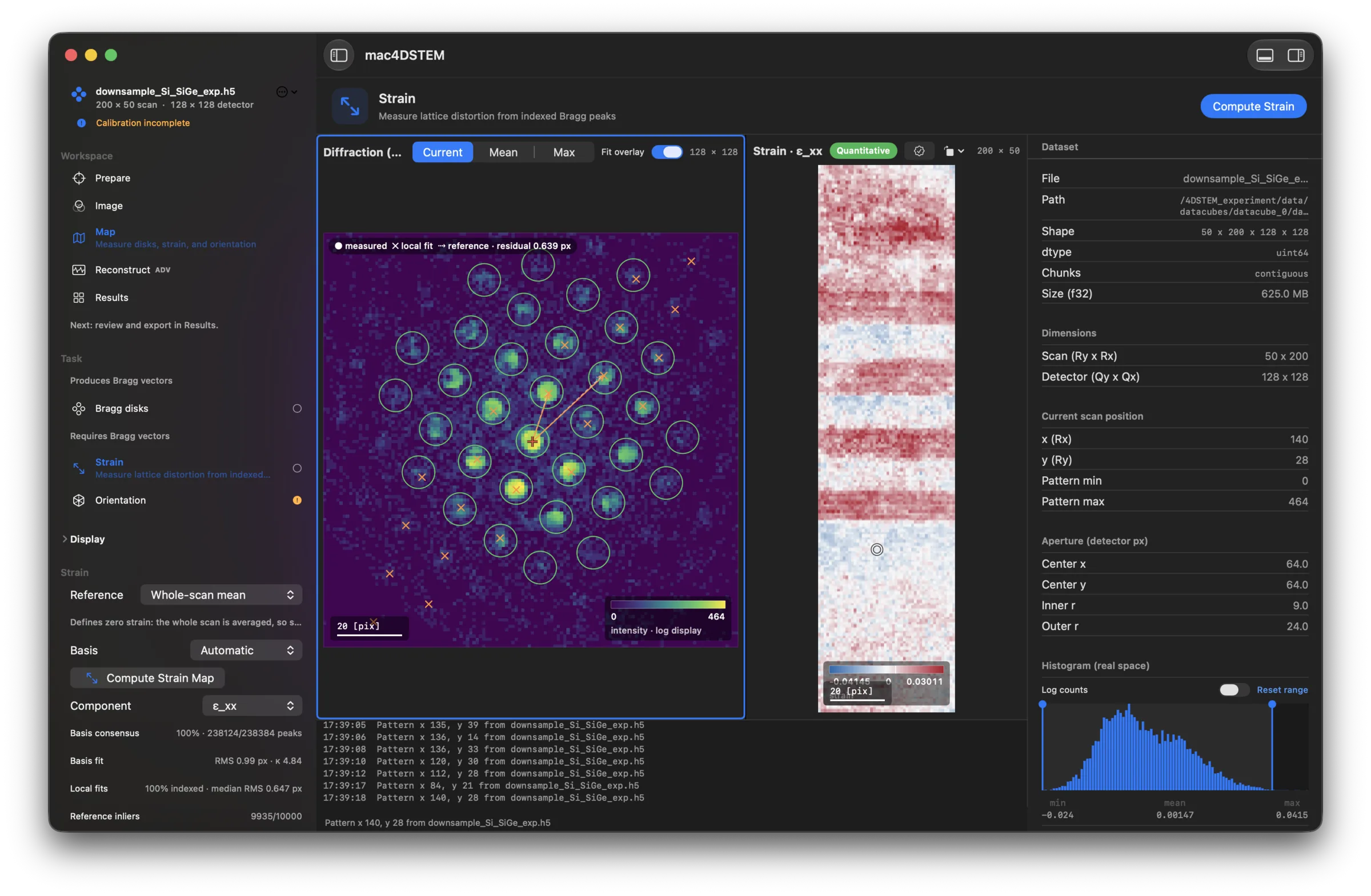The image size is (1371, 896).
Task: Click the Outer r value 24.0
Action: click(x=1297, y=626)
